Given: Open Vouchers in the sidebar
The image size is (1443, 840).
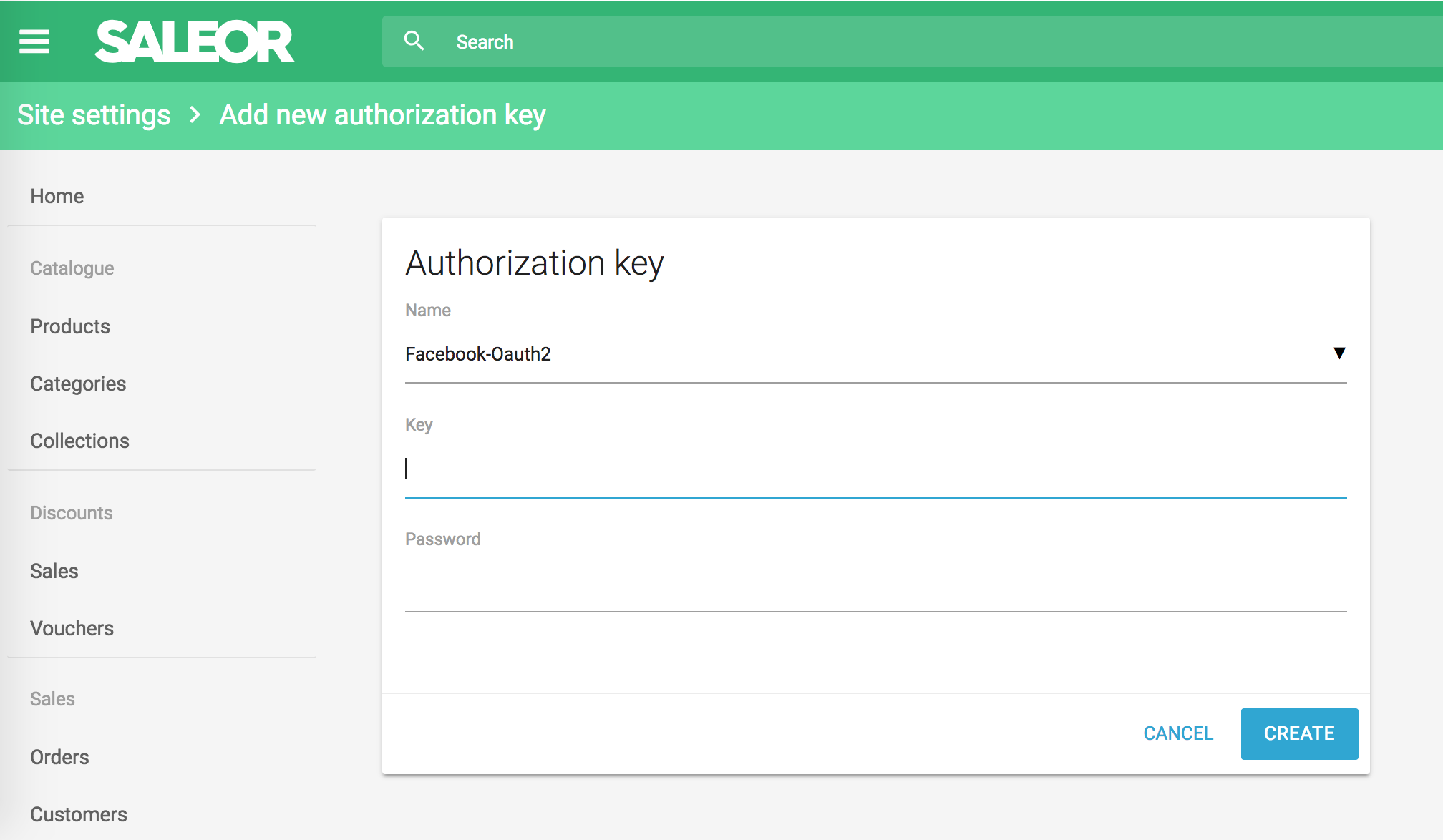Looking at the screenshot, I should pyautogui.click(x=72, y=628).
